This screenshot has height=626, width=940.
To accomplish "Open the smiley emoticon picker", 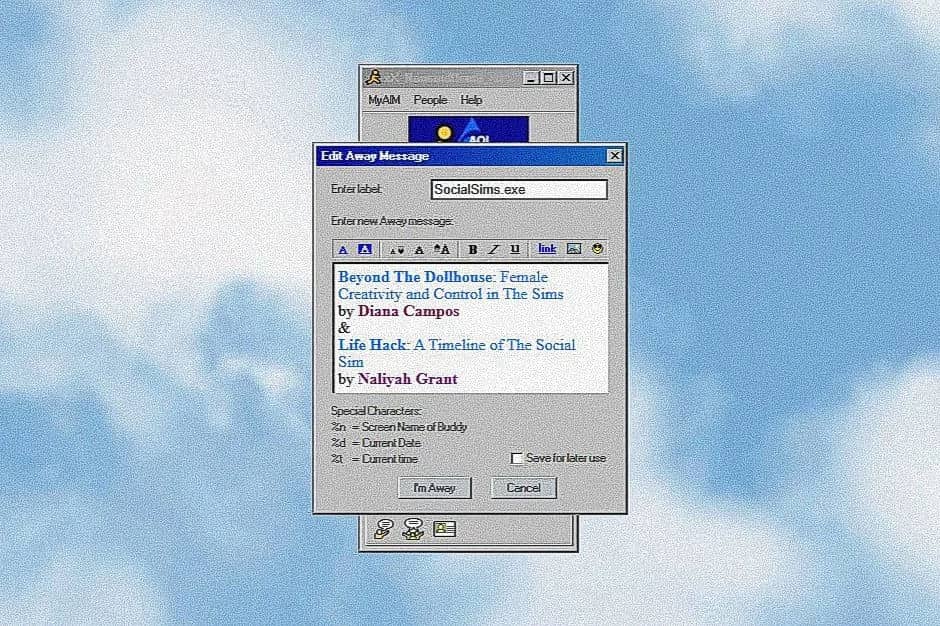I will [x=597, y=248].
